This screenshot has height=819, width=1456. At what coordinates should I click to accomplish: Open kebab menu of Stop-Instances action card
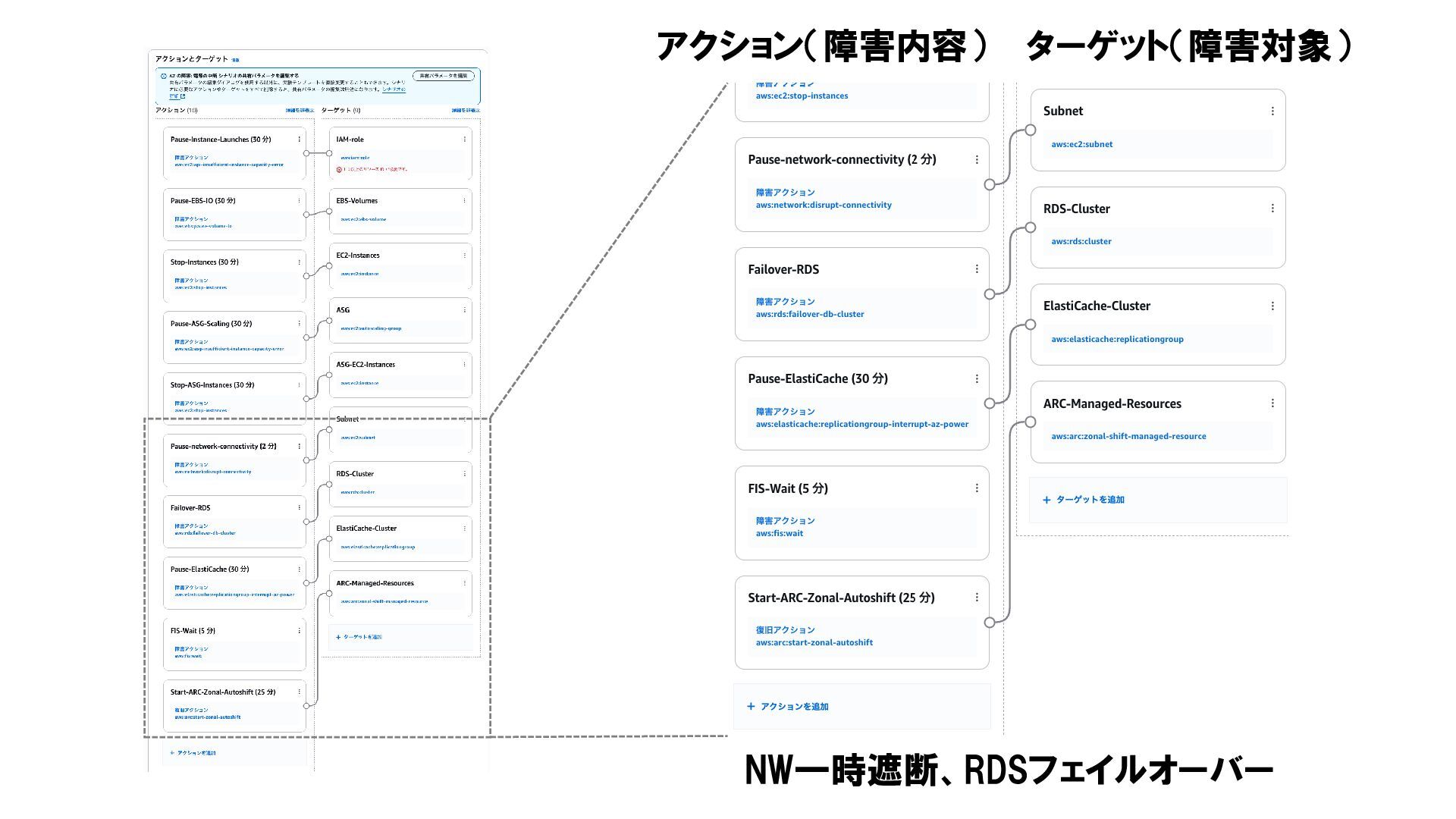[300, 262]
